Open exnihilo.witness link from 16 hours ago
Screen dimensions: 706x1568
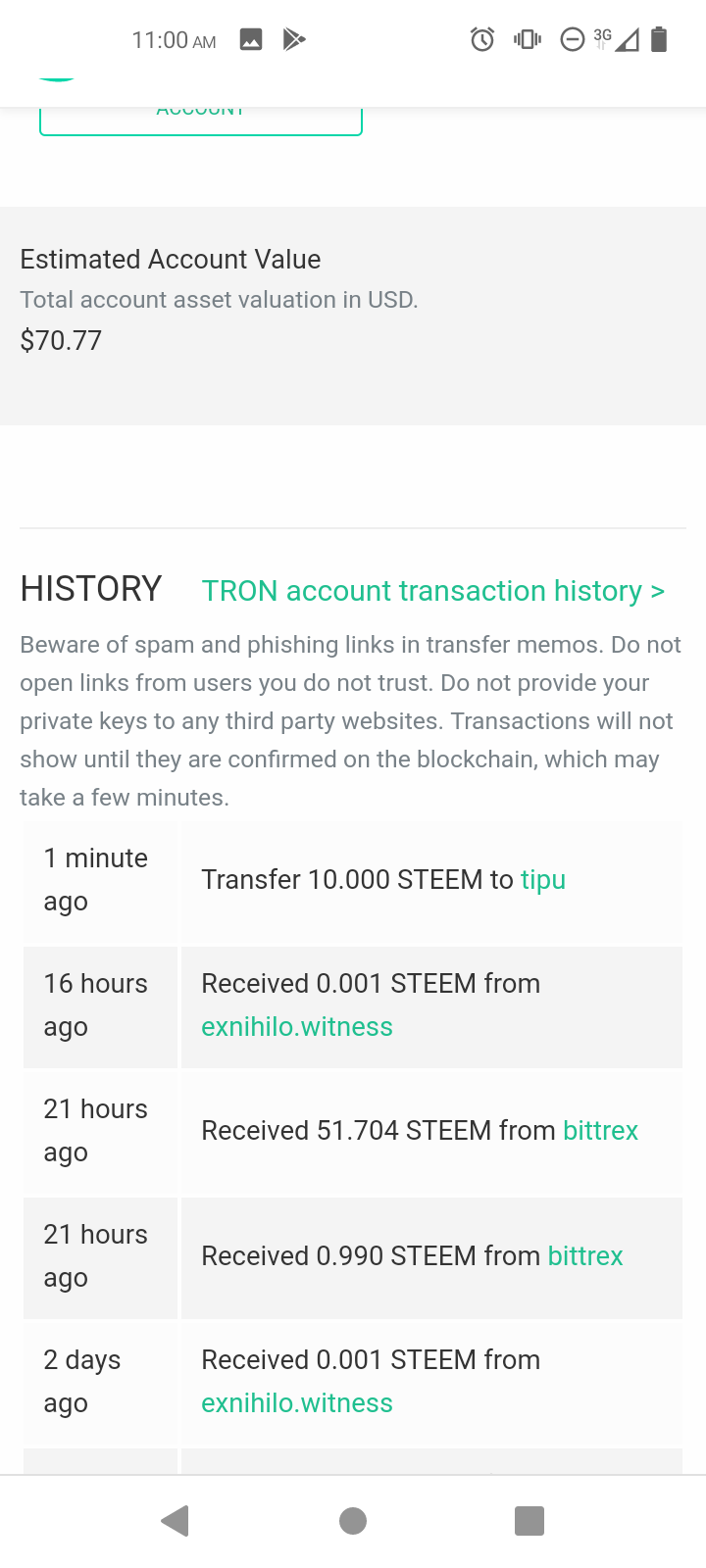[297, 1026]
